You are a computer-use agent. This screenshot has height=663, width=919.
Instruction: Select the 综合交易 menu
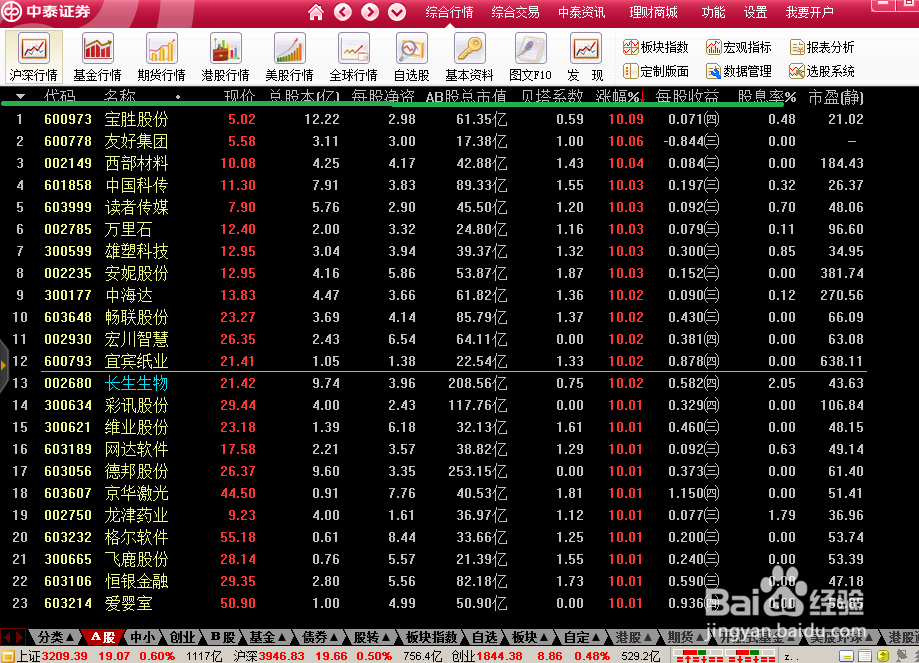click(x=515, y=12)
